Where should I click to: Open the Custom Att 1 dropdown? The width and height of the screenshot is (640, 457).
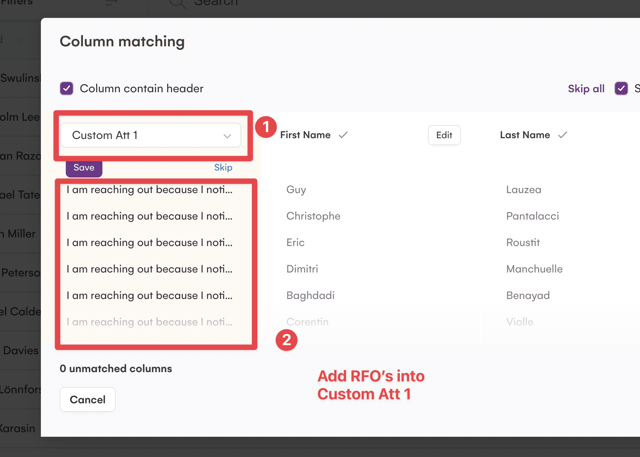point(151,135)
